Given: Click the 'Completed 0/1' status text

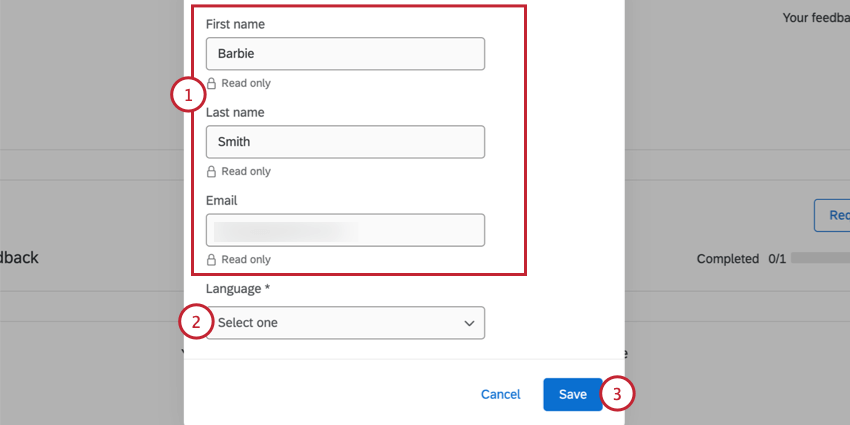Looking at the screenshot, I should click(740, 259).
